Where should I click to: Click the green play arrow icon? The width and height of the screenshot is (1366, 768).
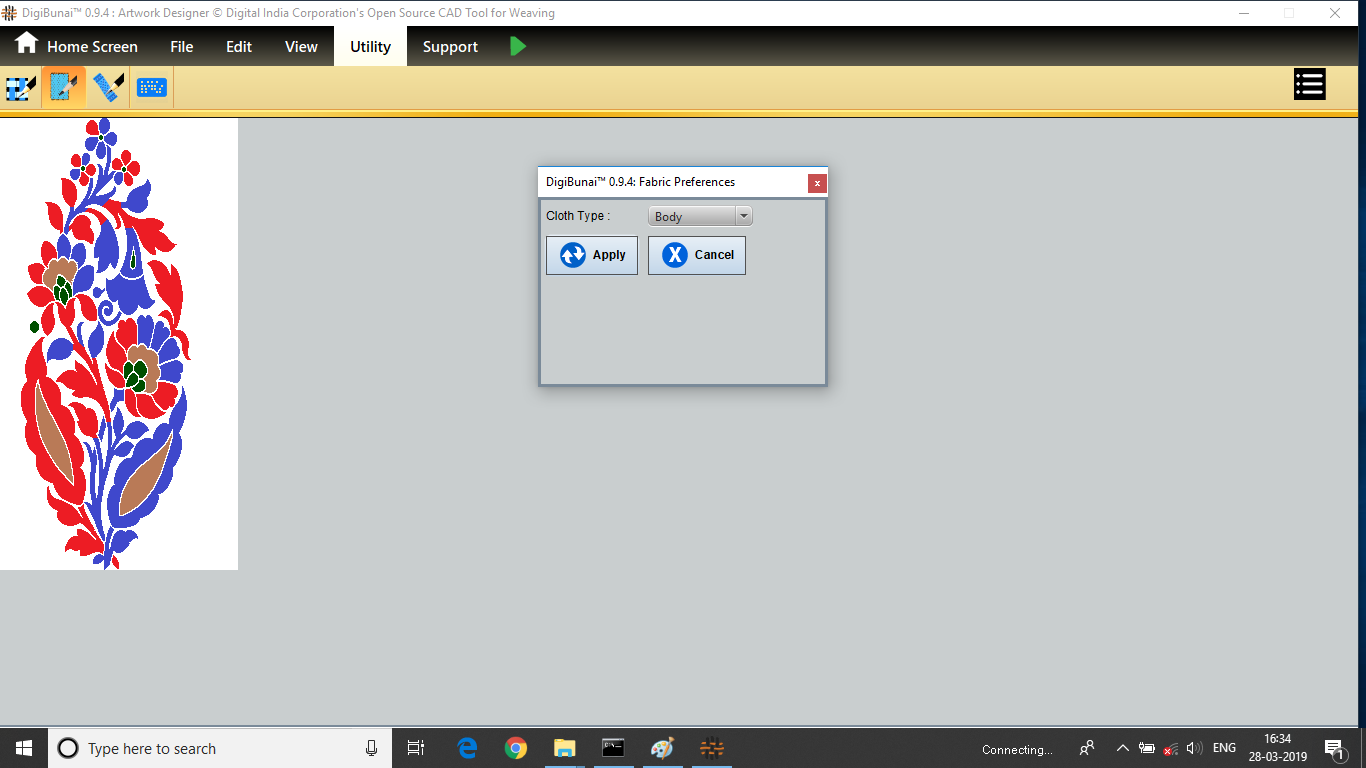click(x=517, y=46)
